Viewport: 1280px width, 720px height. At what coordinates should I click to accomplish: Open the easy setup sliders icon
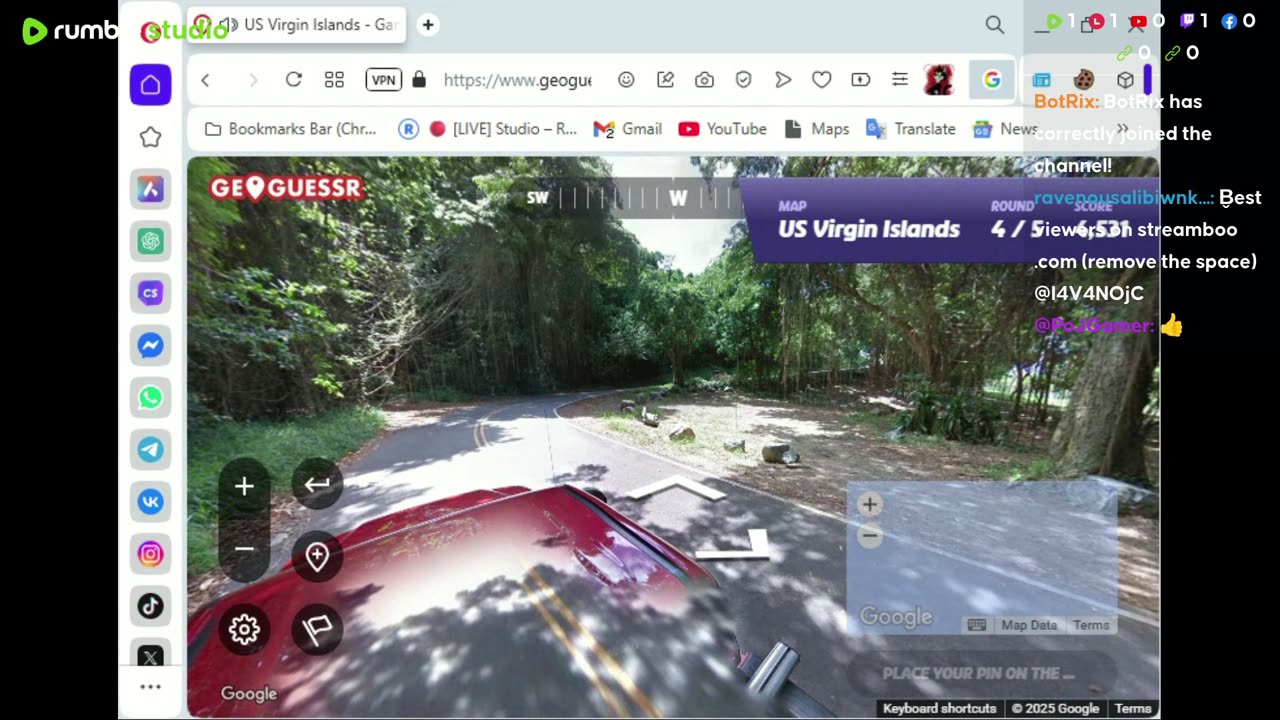(x=900, y=80)
